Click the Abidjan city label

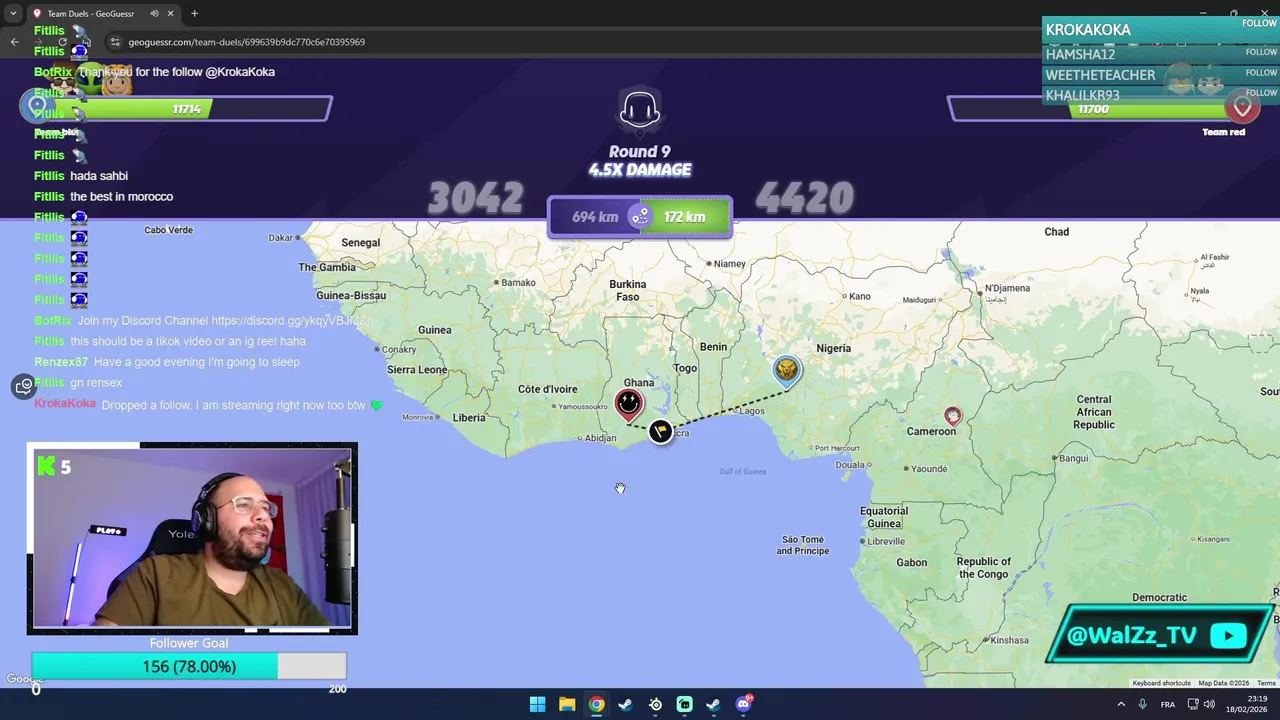(x=600, y=438)
